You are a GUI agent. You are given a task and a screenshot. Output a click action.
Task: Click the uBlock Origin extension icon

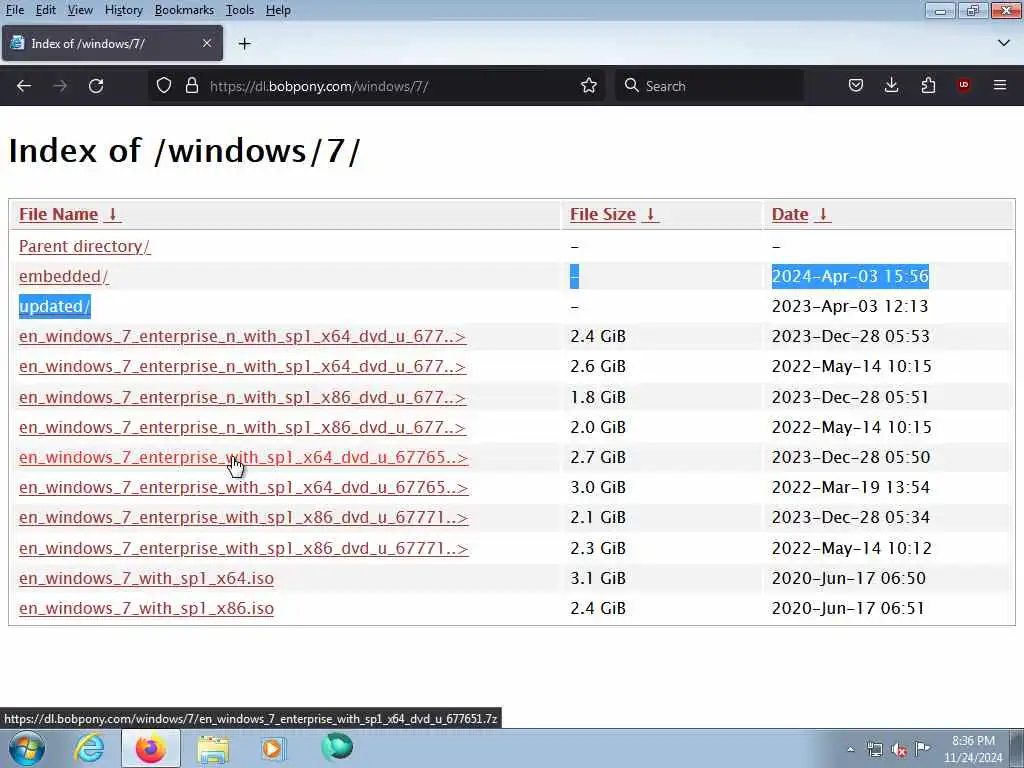point(963,86)
